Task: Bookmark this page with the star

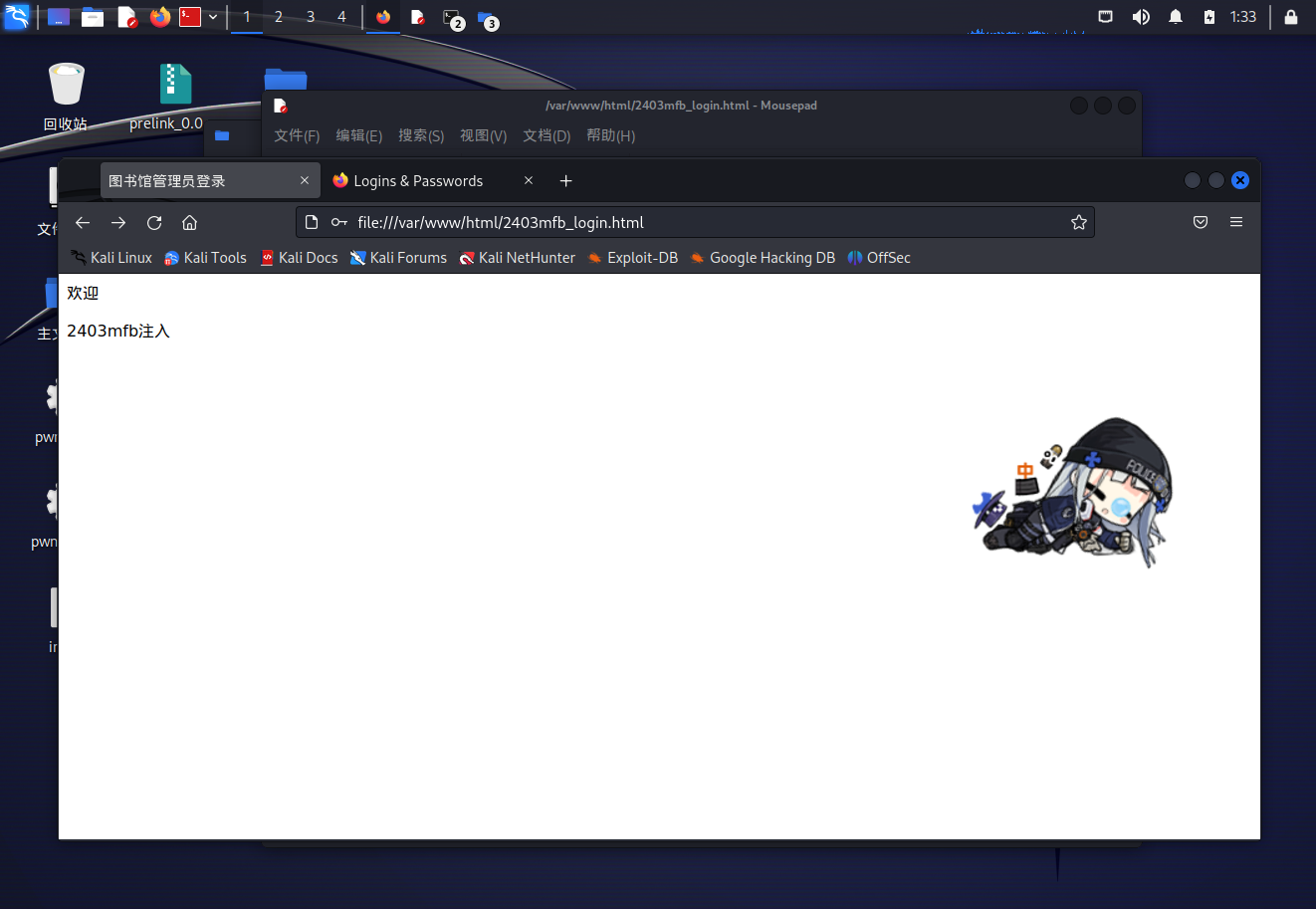Action: pos(1079,222)
